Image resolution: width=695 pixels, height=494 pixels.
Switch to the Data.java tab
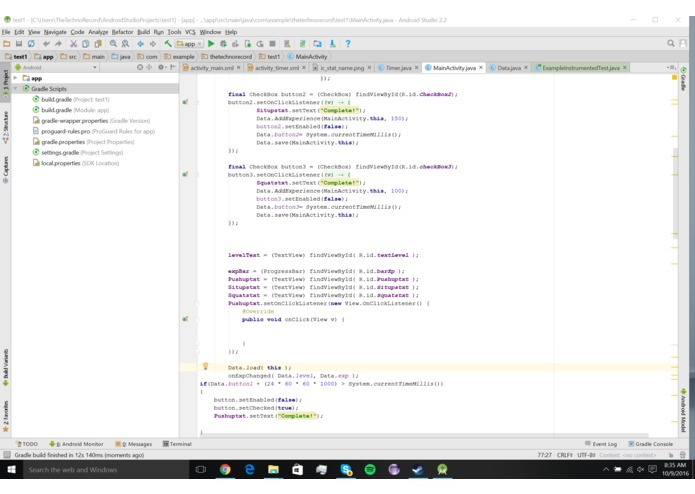[509, 68]
